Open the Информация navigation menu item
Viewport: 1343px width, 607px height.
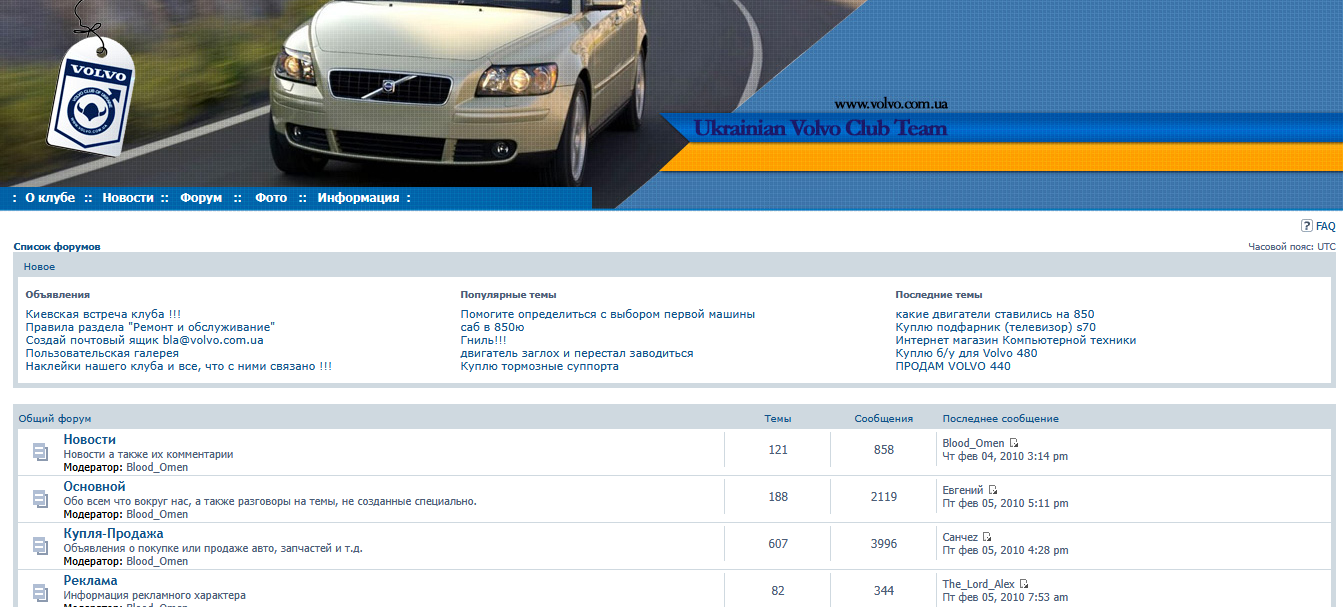pyautogui.click(x=358, y=198)
